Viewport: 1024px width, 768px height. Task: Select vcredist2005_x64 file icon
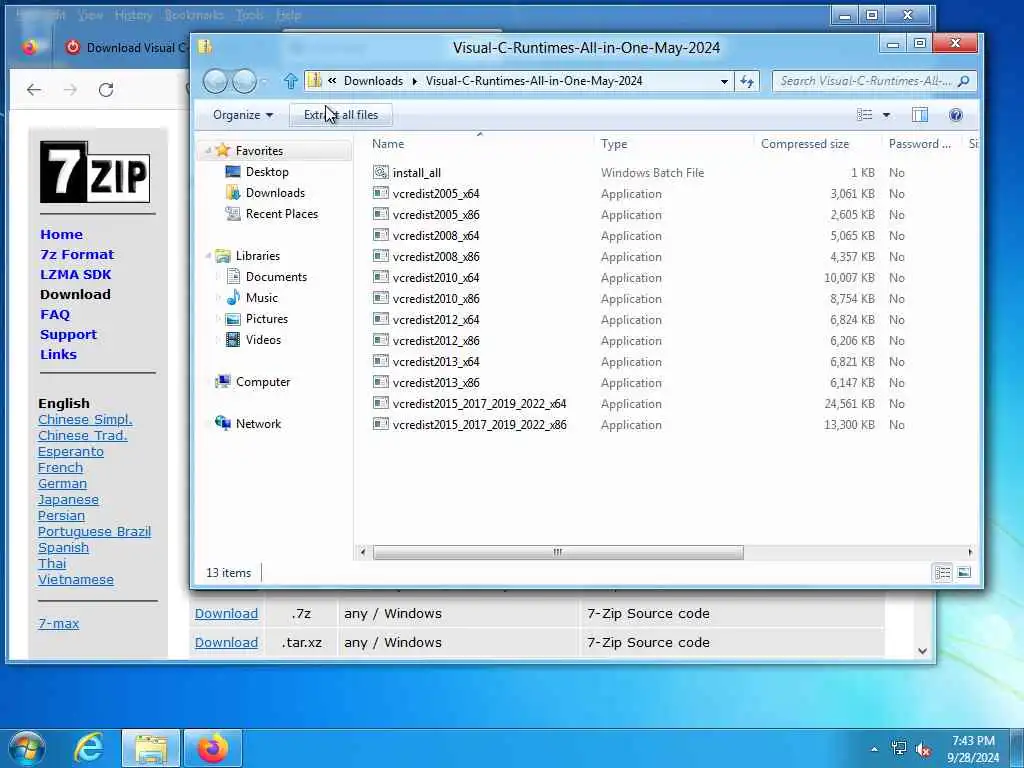(381, 193)
